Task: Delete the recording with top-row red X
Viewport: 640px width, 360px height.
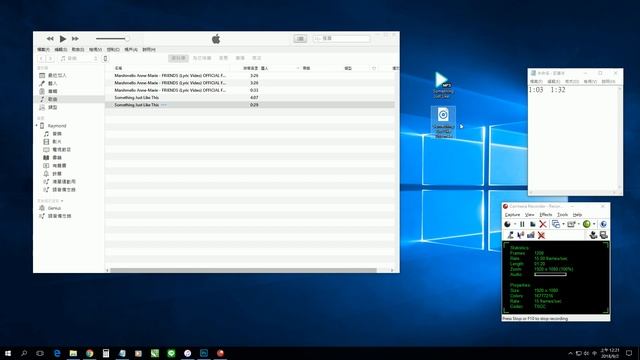Action: 543,224
